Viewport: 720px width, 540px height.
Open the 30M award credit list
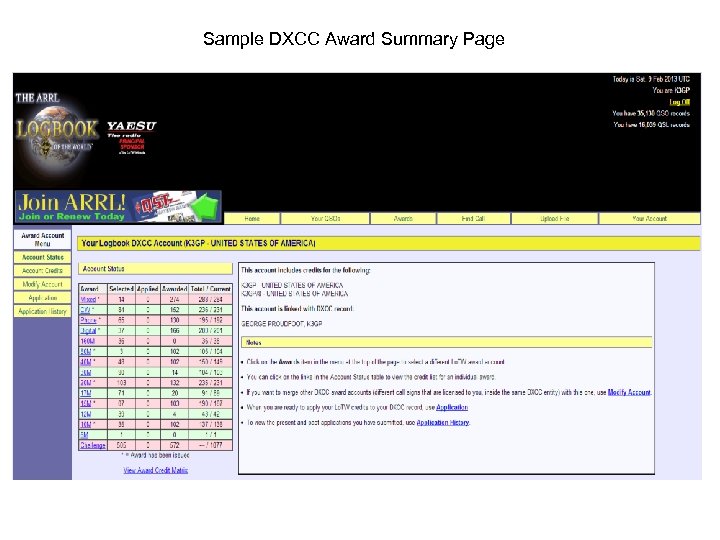tap(86, 372)
